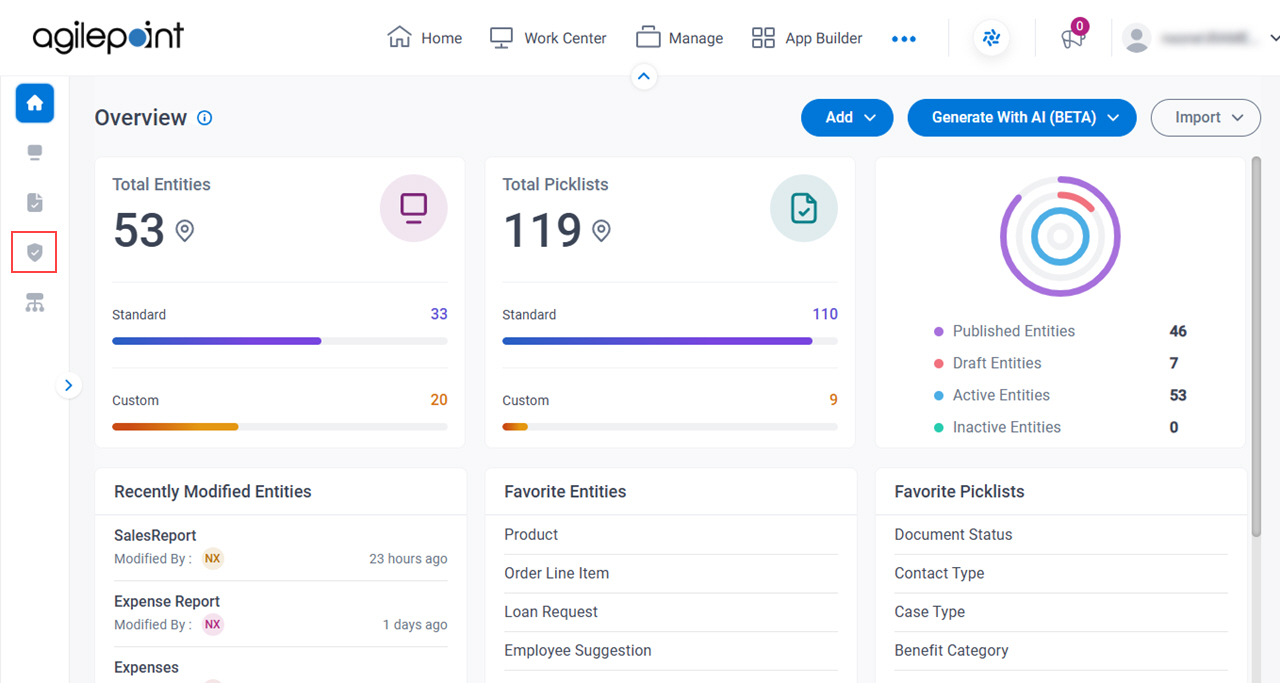Open the Picklists document sidebar icon
This screenshot has width=1280, height=683.
(x=35, y=203)
